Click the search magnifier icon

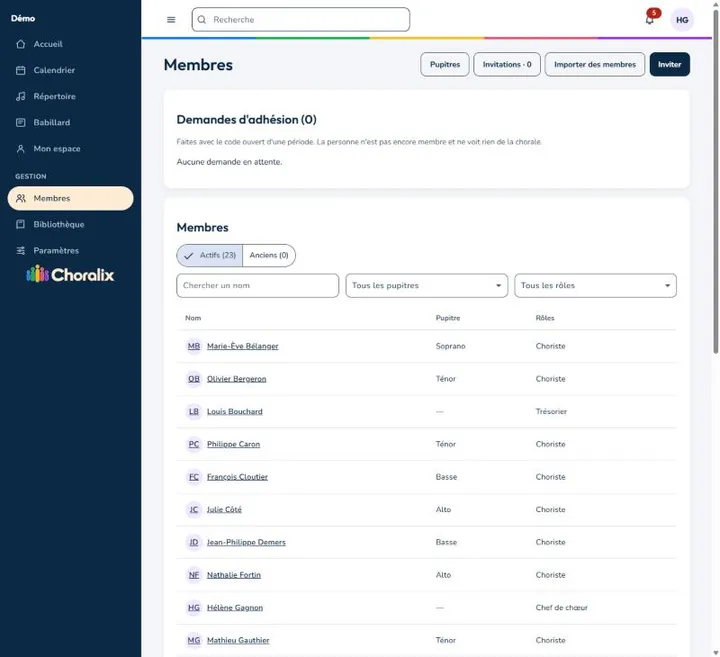202,20
